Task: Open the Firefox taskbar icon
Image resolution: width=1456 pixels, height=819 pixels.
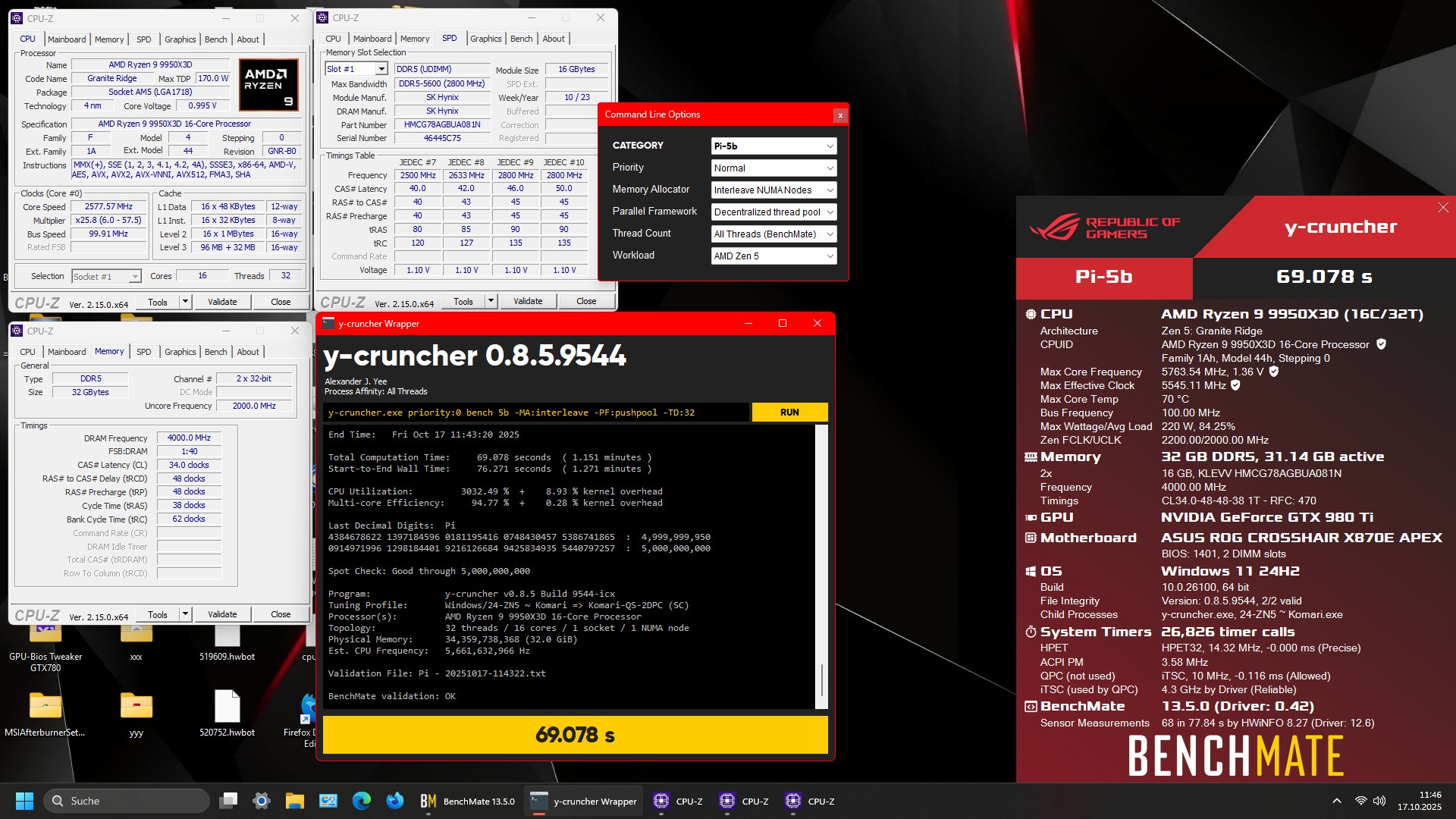Action: click(x=394, y=801)
